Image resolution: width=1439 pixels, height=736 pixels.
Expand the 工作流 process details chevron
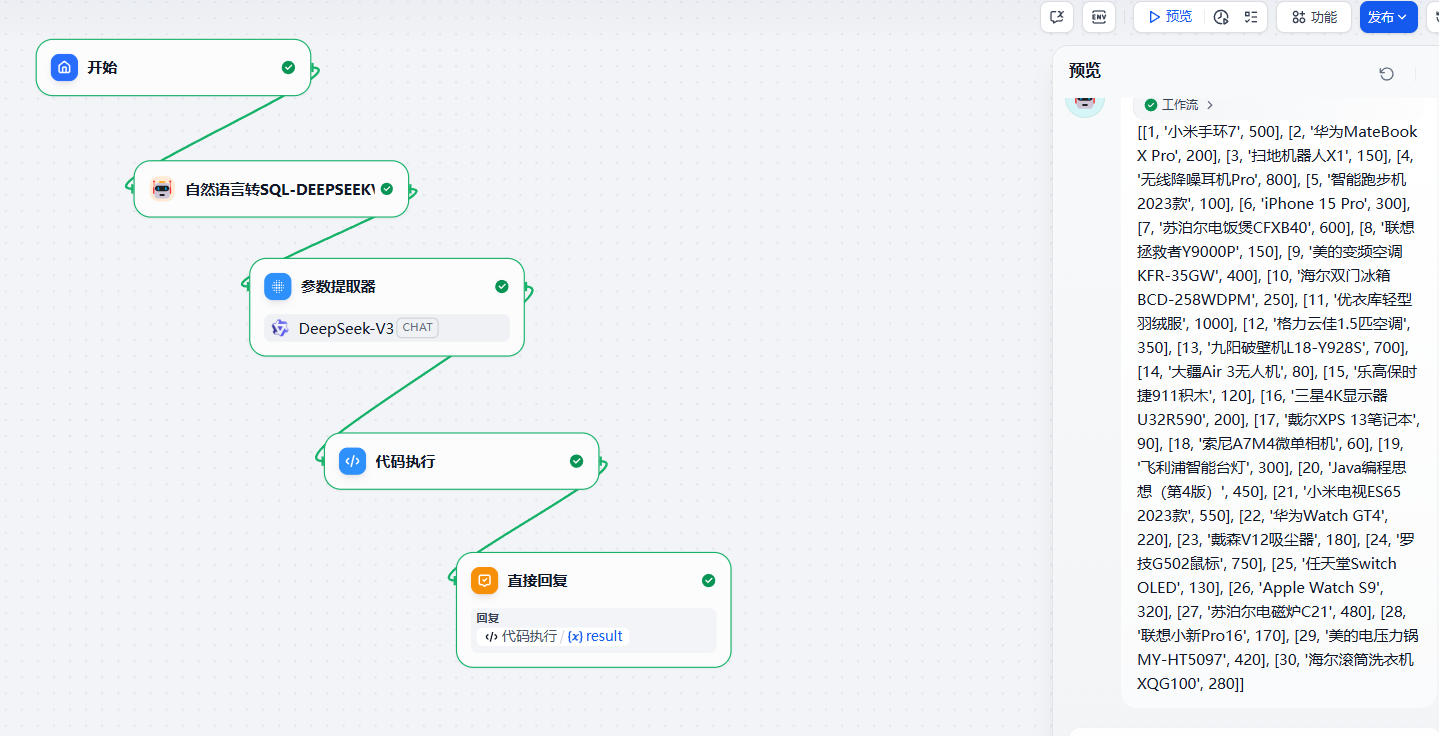click(x=1210, y=105)
